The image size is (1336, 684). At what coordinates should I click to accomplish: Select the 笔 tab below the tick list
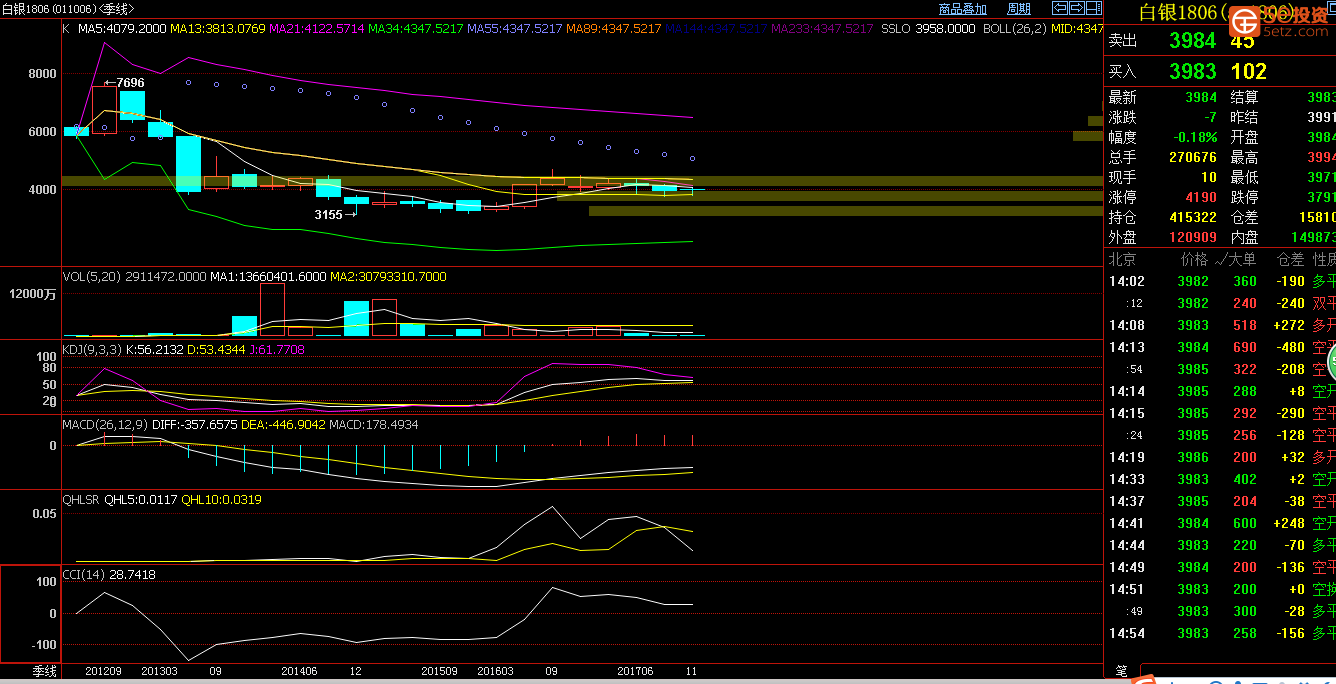1121,672
